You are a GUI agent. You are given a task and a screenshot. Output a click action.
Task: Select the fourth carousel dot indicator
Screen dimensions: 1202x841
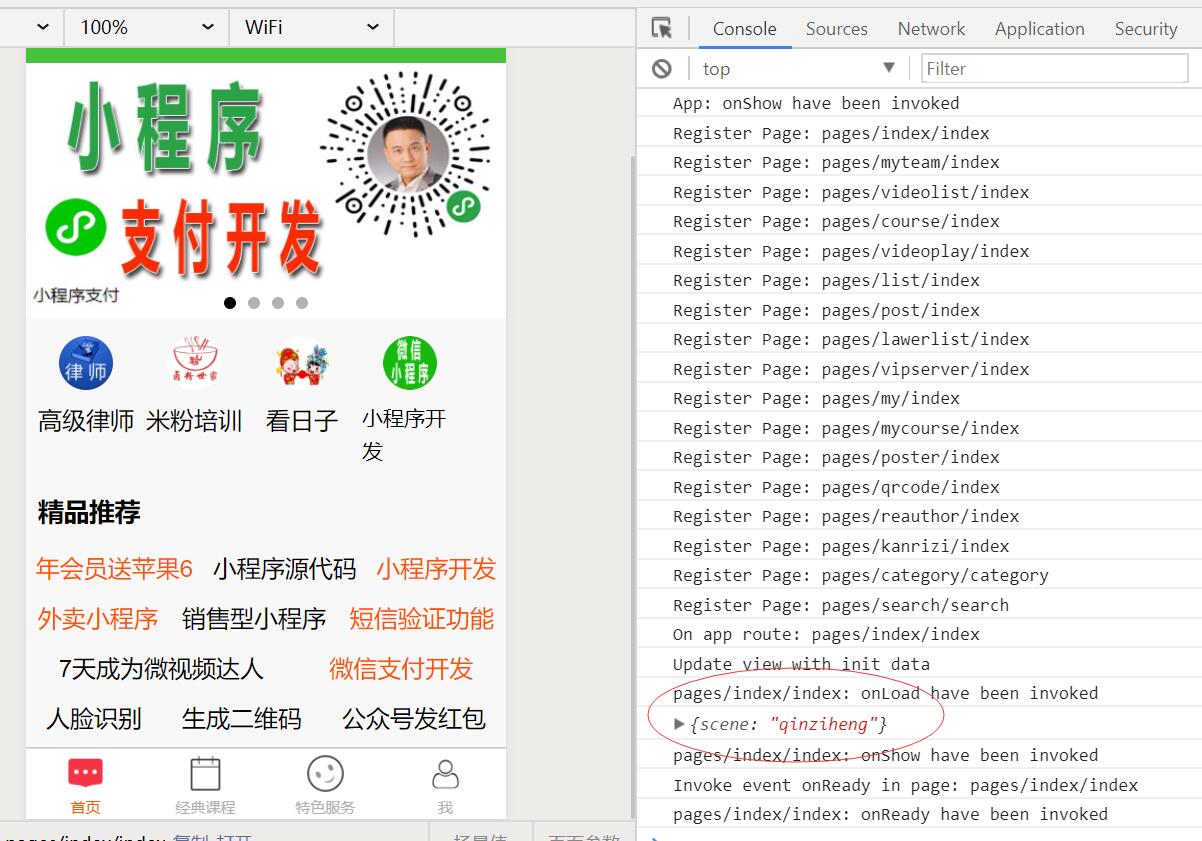coord(302,302)
